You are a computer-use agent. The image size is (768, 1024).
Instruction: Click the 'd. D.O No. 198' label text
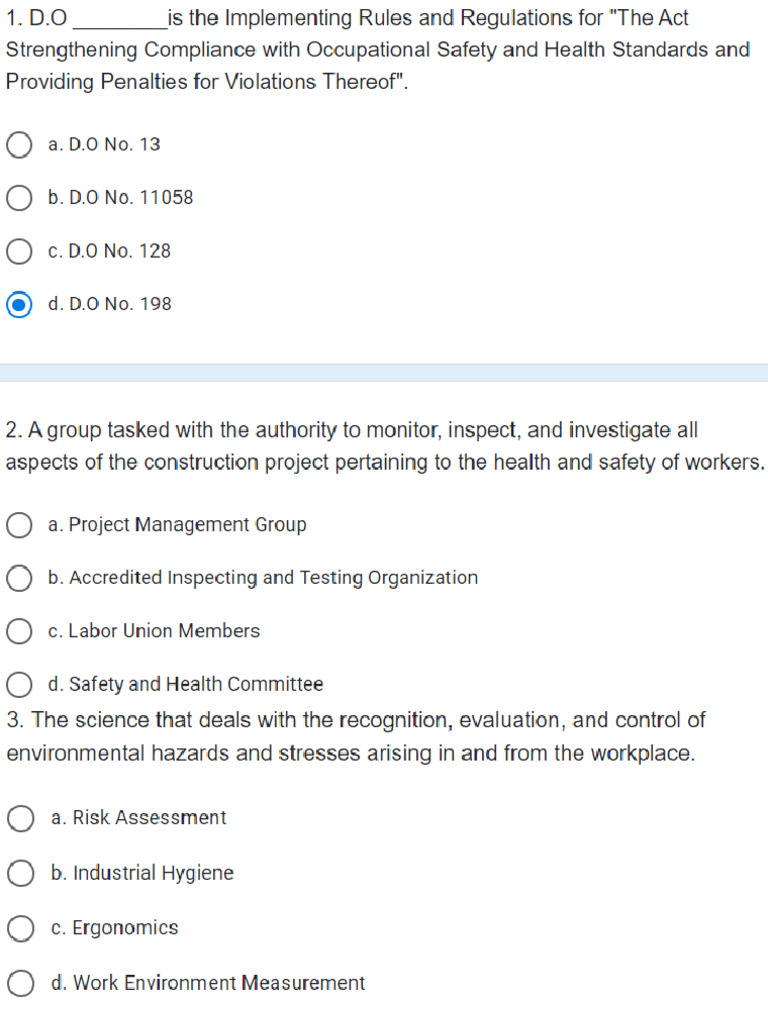coord(110,304)
